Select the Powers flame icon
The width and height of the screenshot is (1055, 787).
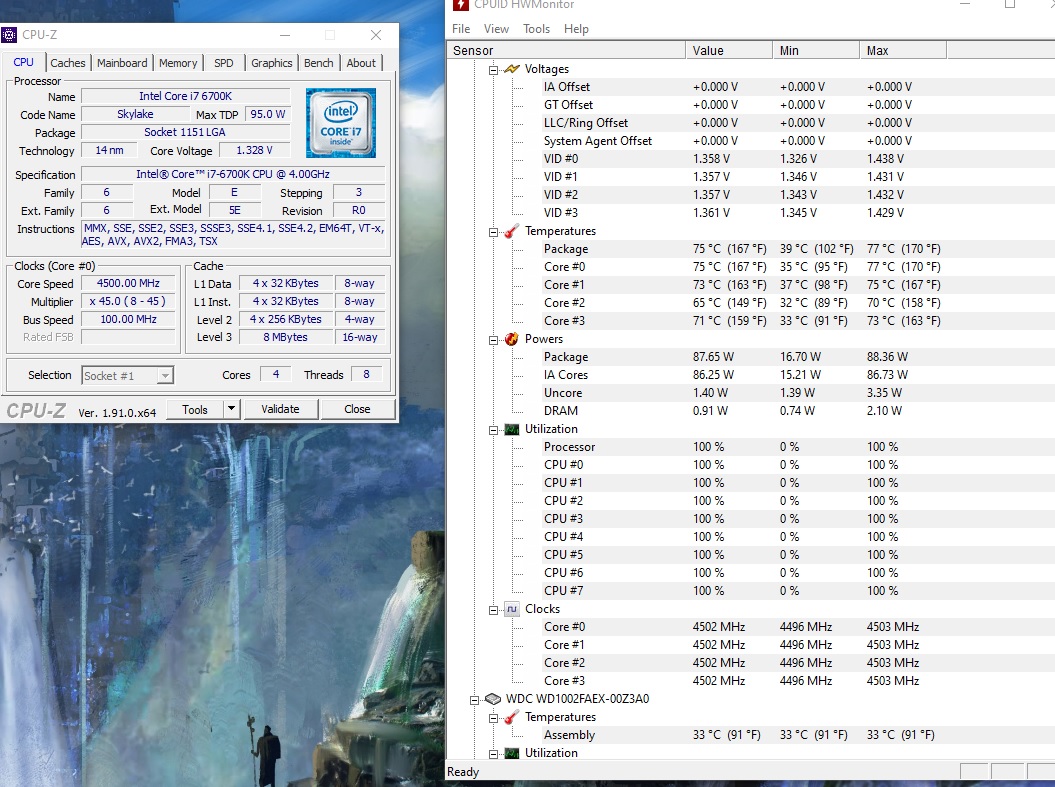511,339
